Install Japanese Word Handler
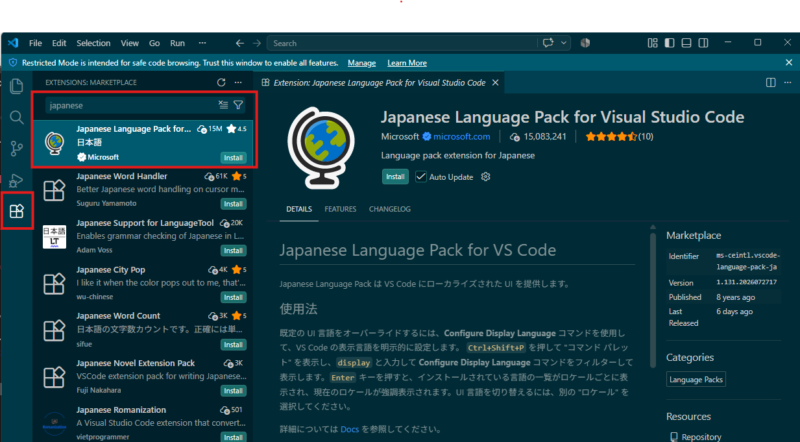This screenshot has width=800, height=442. 233,204
